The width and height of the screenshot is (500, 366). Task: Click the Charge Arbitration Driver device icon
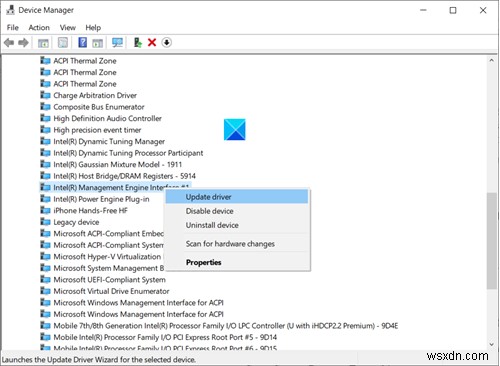pos(45,95)
